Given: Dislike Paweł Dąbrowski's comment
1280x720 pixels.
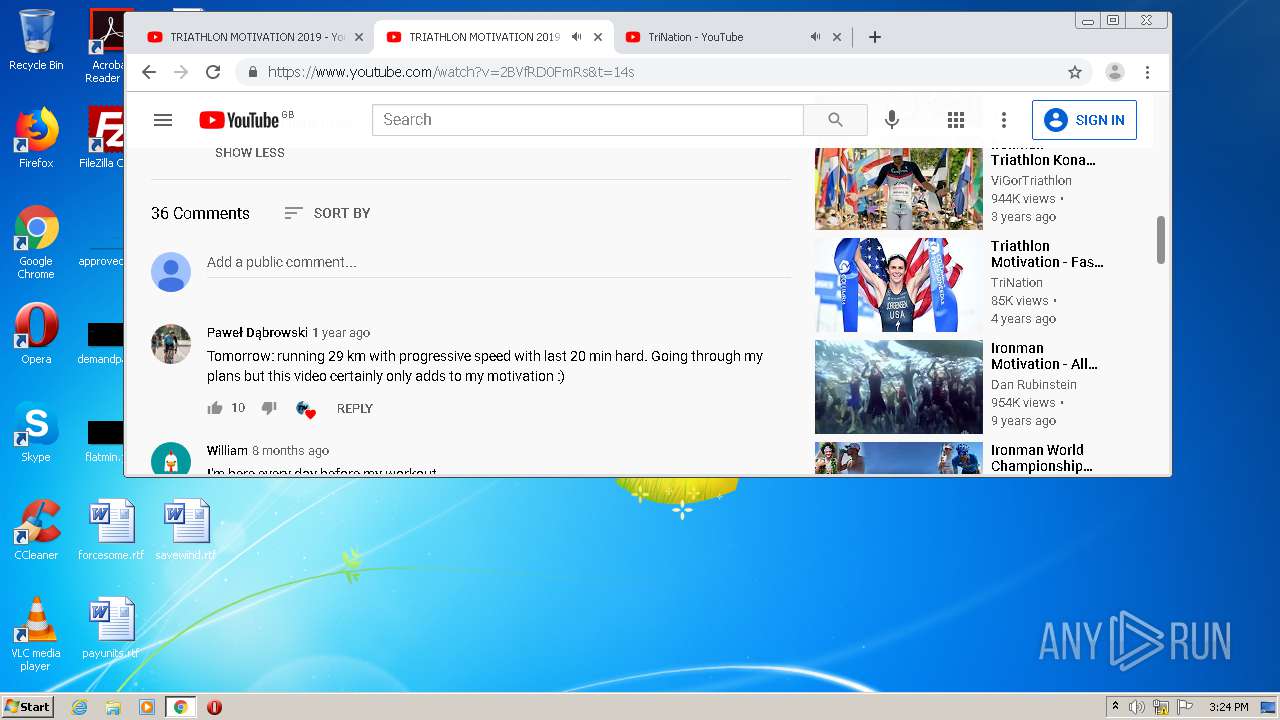Looking at the screenshot, I should click(269, 408).
